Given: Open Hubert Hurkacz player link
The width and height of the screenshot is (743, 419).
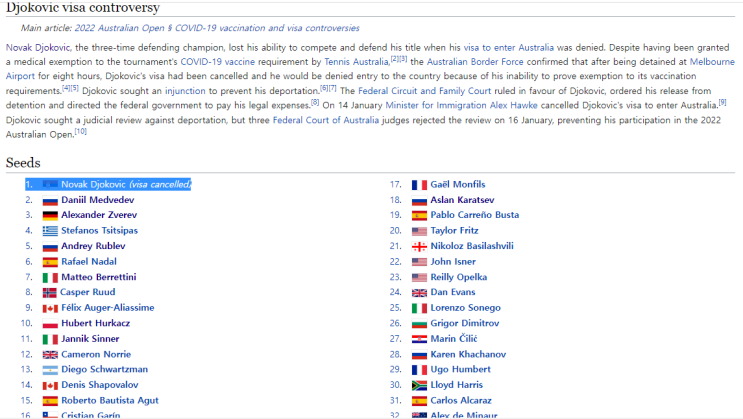Looking at the screenshot, I should point(95,323).
